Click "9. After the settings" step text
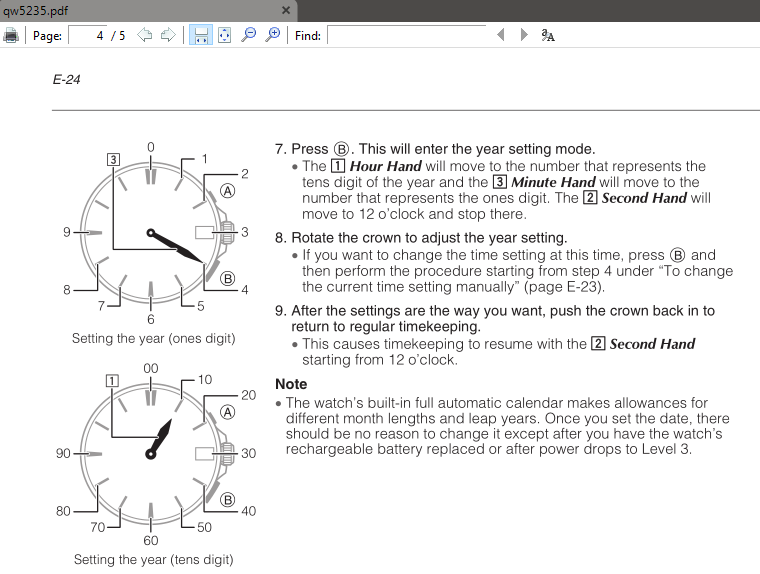 tap(494, 319)
